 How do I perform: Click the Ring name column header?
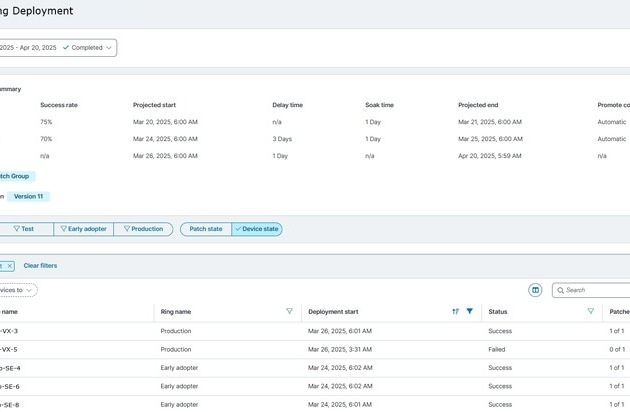[x=176, y=312]
